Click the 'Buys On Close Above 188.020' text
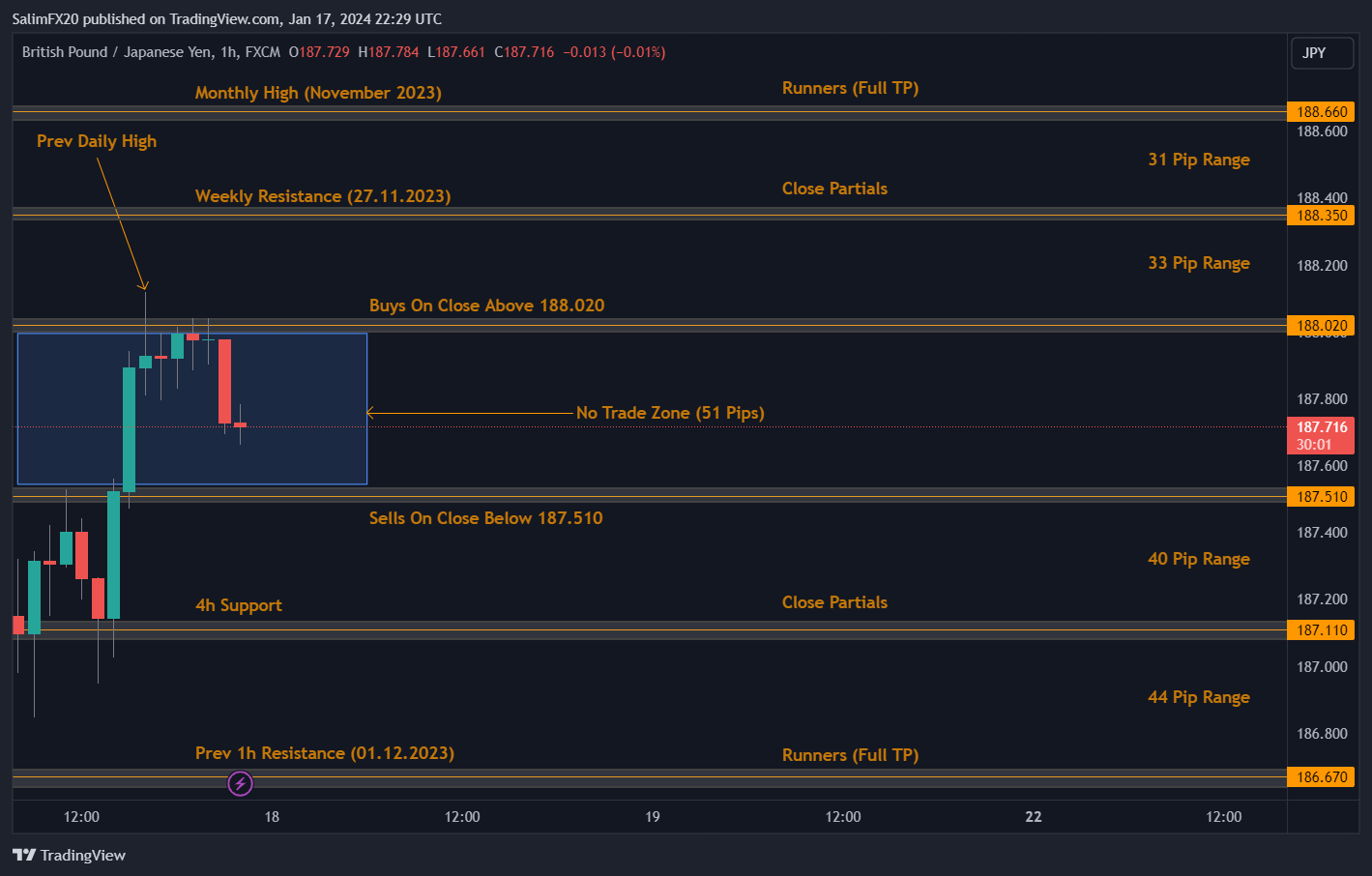Screen dimensions: 1372x876 pyautogui.click(x=486, y=306)
